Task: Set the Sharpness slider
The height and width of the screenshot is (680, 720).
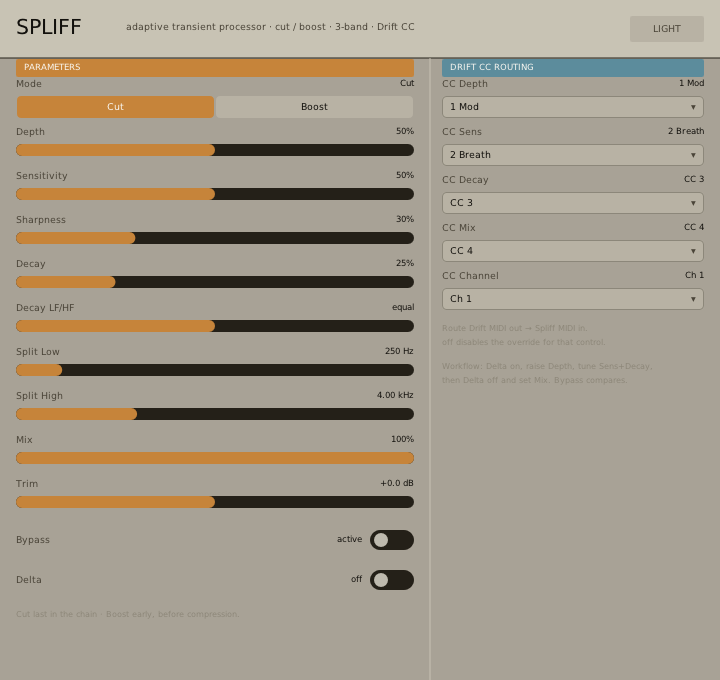Action: 215,238
